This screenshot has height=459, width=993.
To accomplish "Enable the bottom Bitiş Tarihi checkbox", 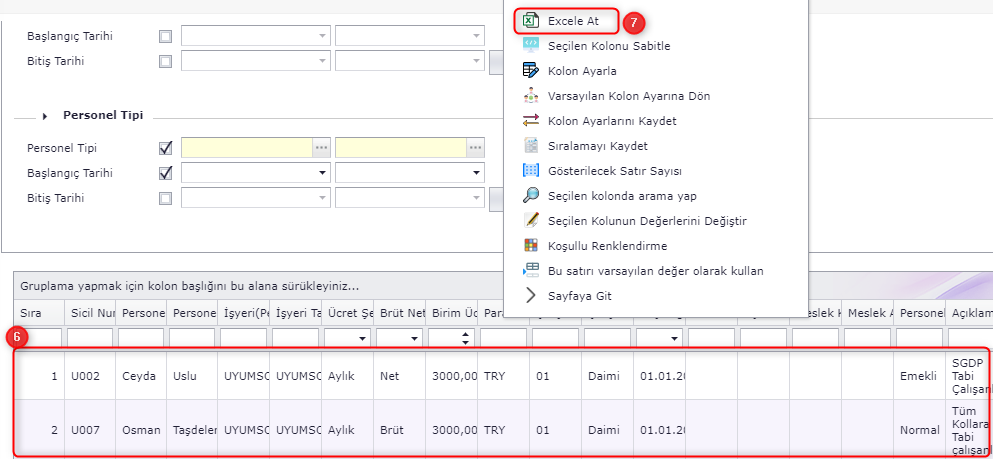I will (x=166, y=198).
